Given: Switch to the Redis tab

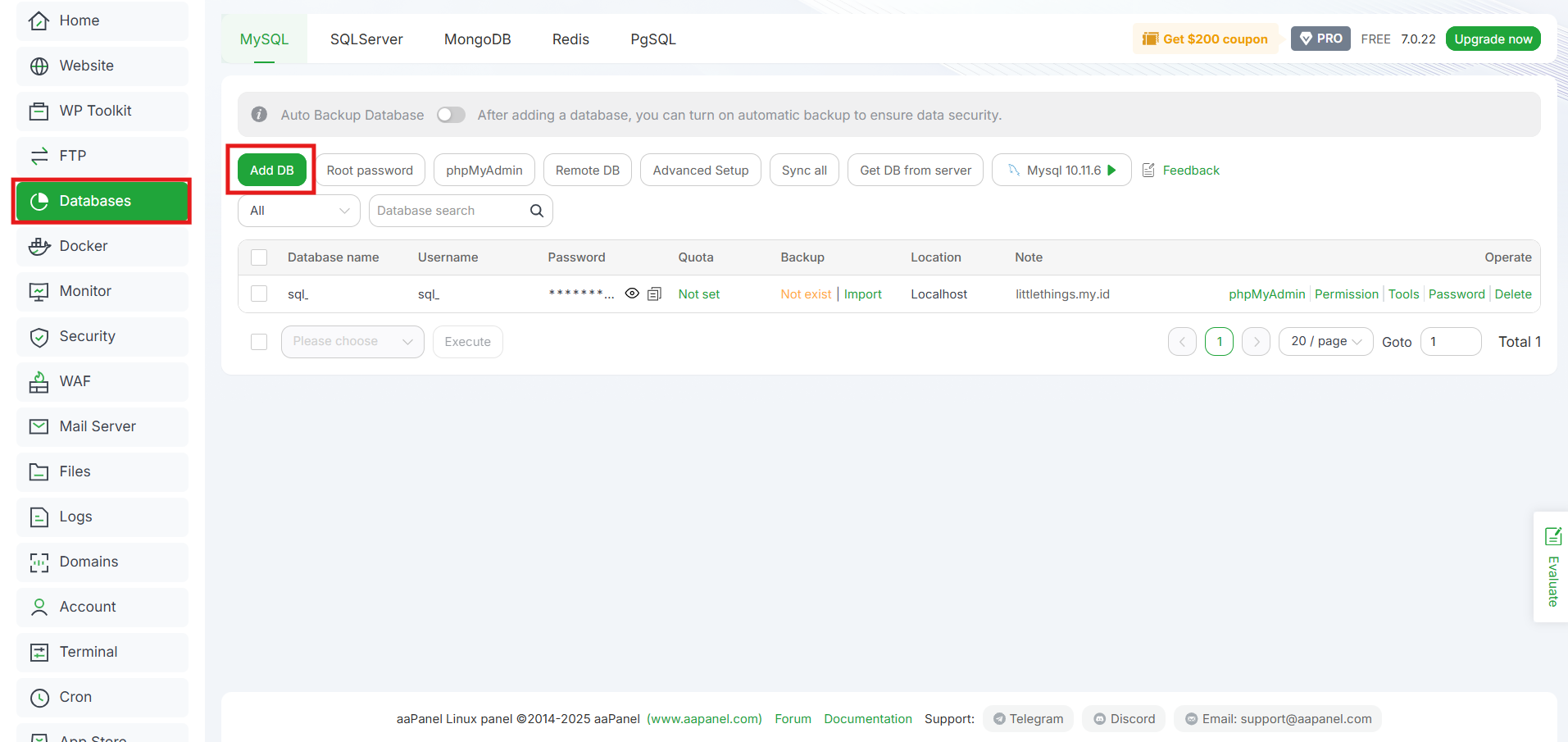Looking at the screenshot, I should click(x=570, y=39).
